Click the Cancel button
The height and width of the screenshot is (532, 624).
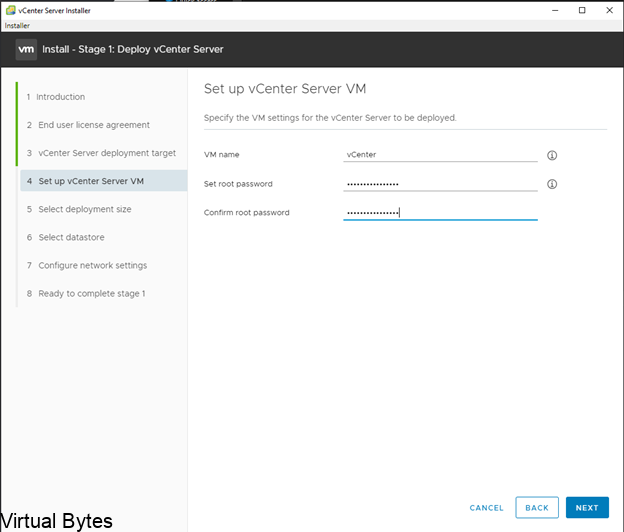pyautogui.click(x=486, y=508)
